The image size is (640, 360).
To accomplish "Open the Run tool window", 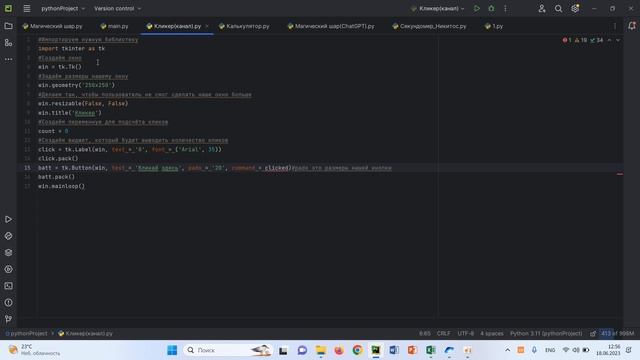I will tap(8, 220).
